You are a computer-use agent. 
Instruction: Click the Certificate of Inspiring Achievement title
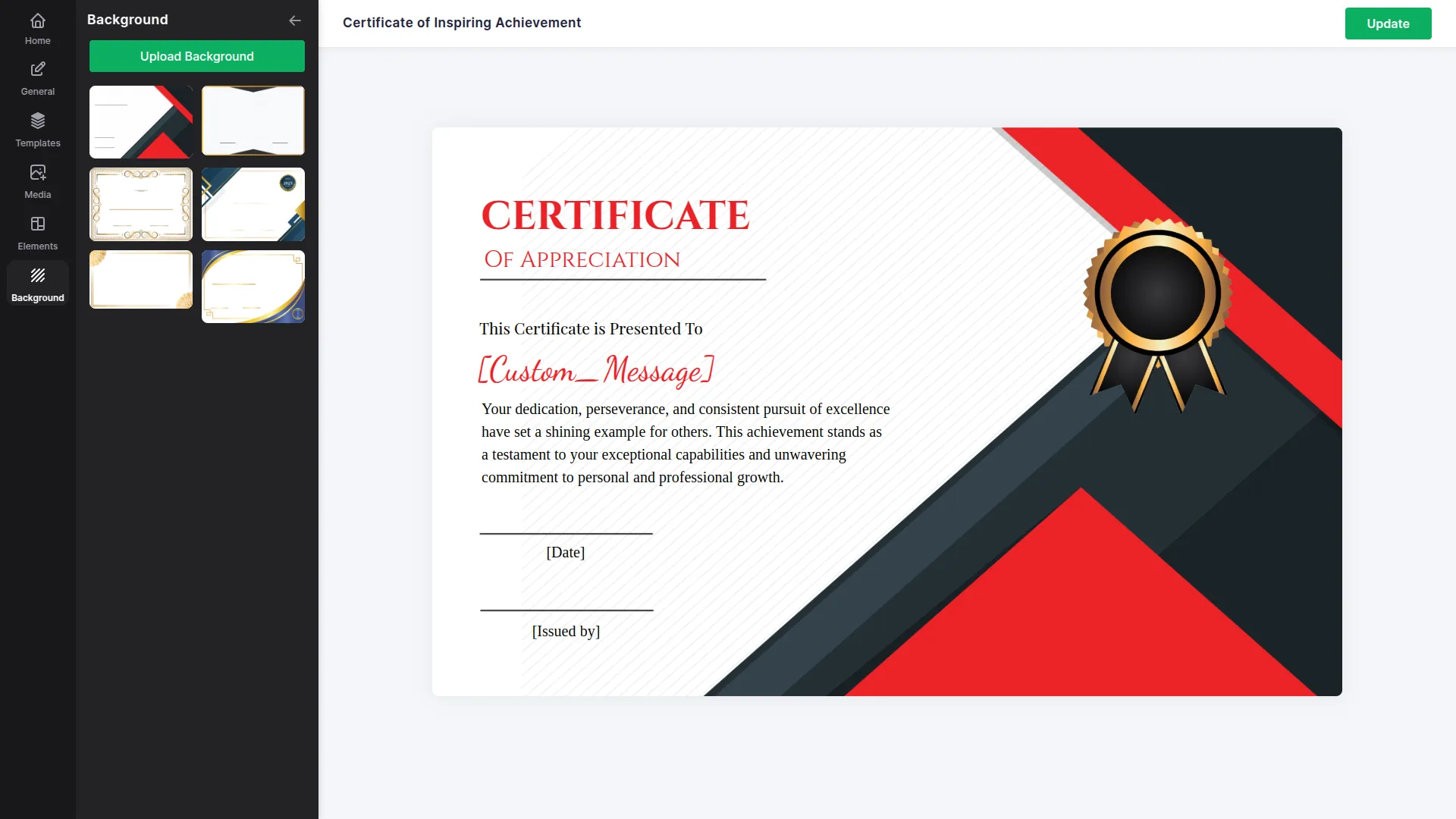(x=461, y=23)
